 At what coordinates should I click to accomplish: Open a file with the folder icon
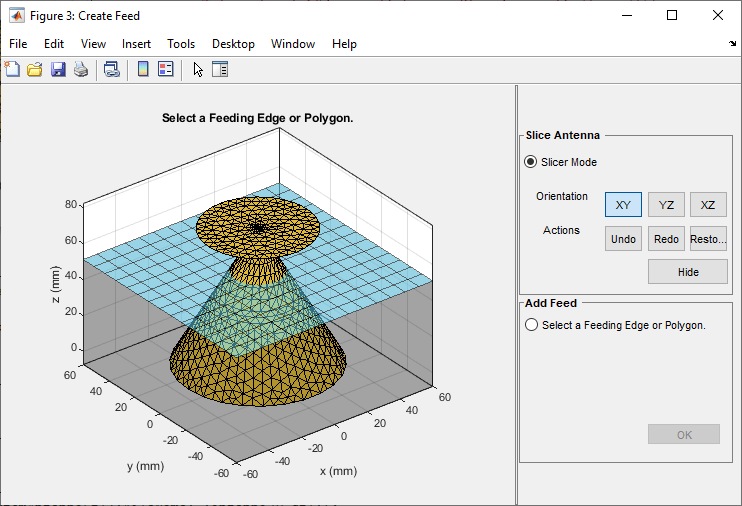[34, 69]
